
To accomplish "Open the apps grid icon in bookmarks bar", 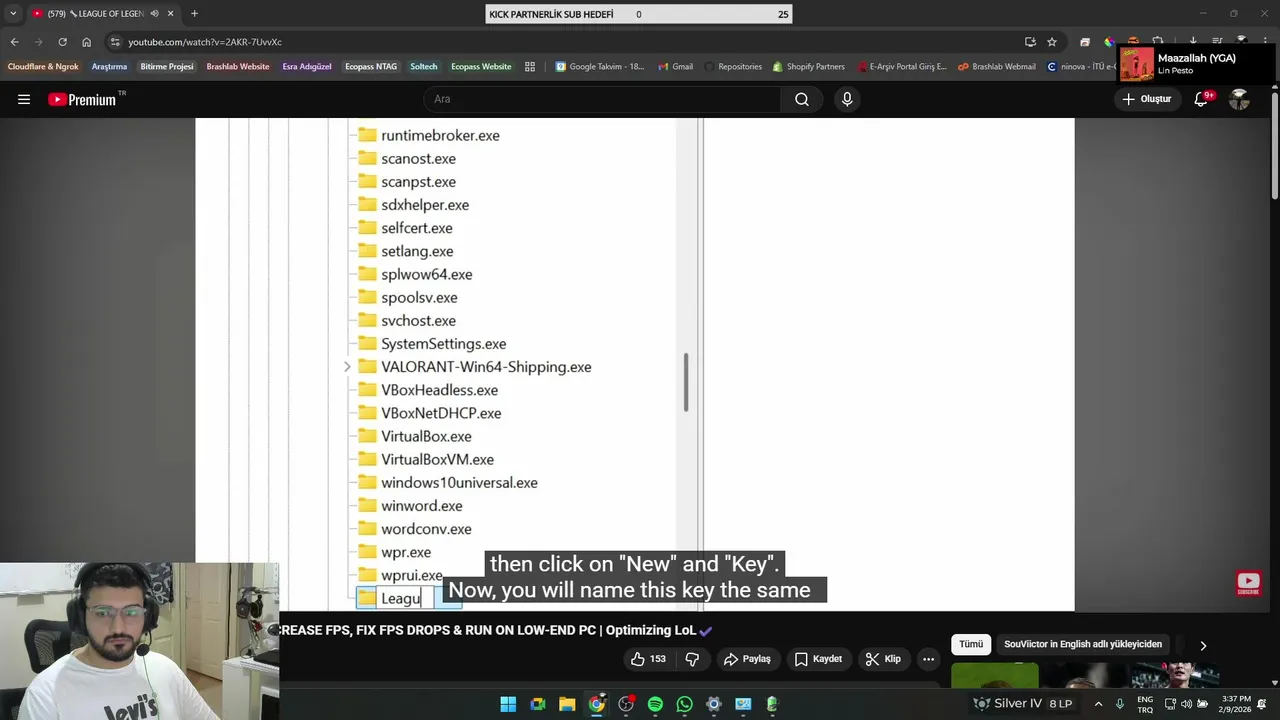I will point(530,67).
